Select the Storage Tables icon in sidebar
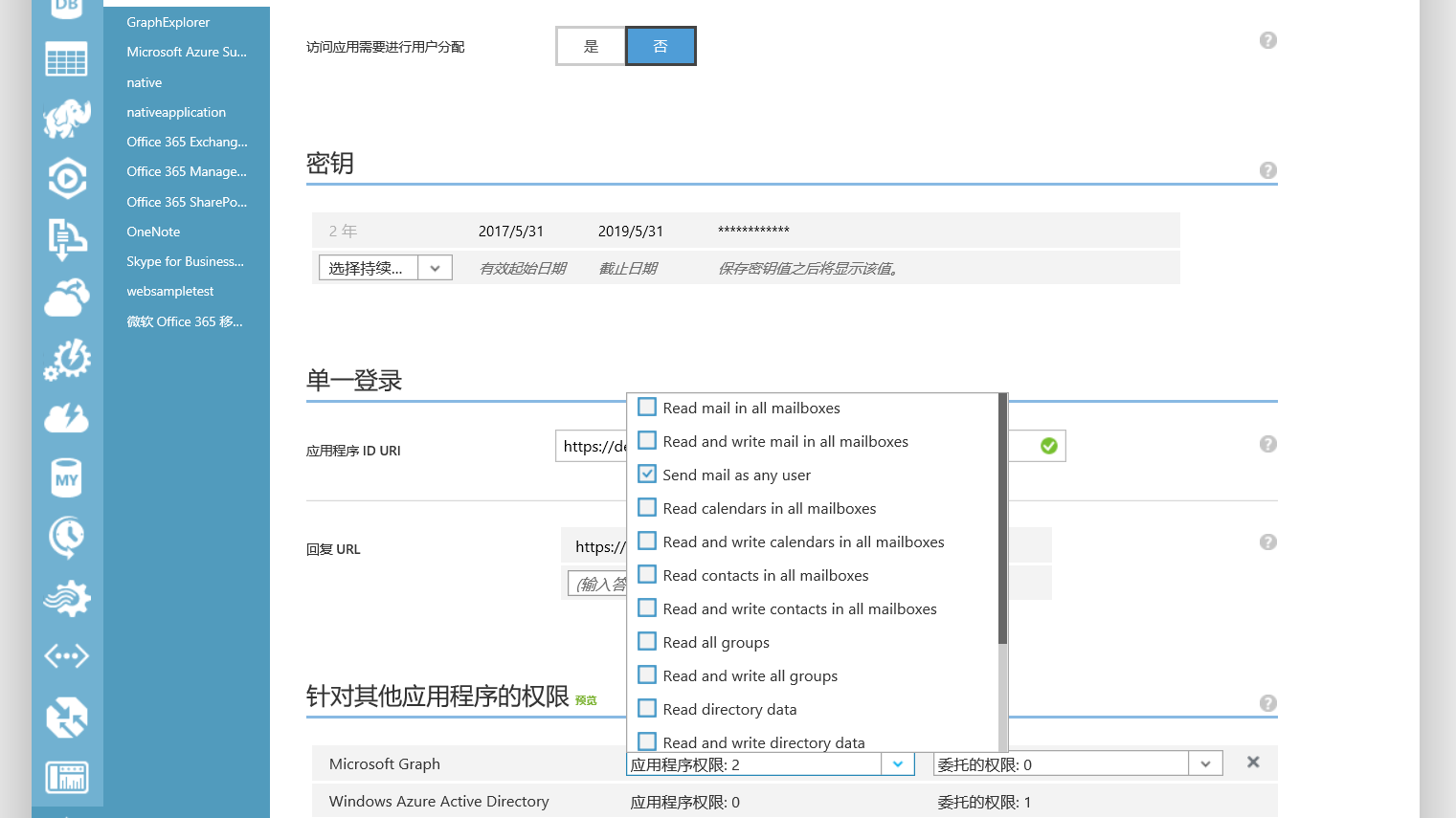 [66, 58]
